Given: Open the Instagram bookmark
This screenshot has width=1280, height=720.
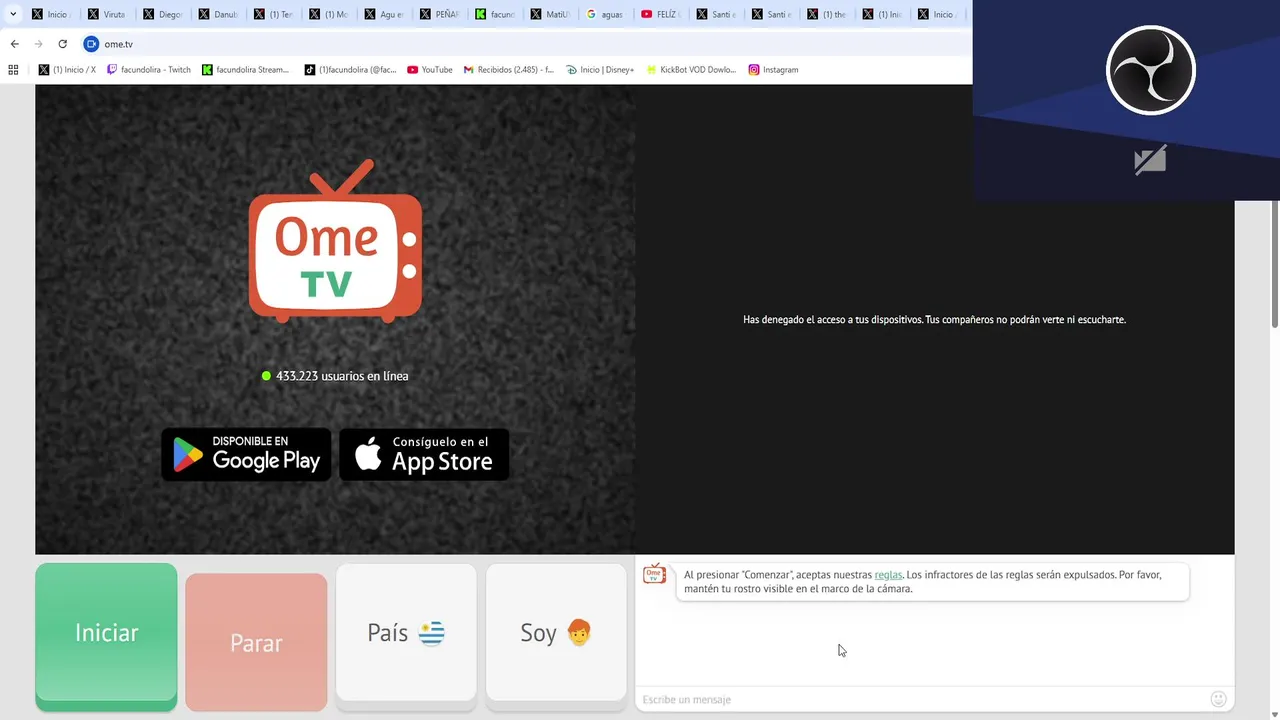Looking at the screenshot, I should point(773,70).
